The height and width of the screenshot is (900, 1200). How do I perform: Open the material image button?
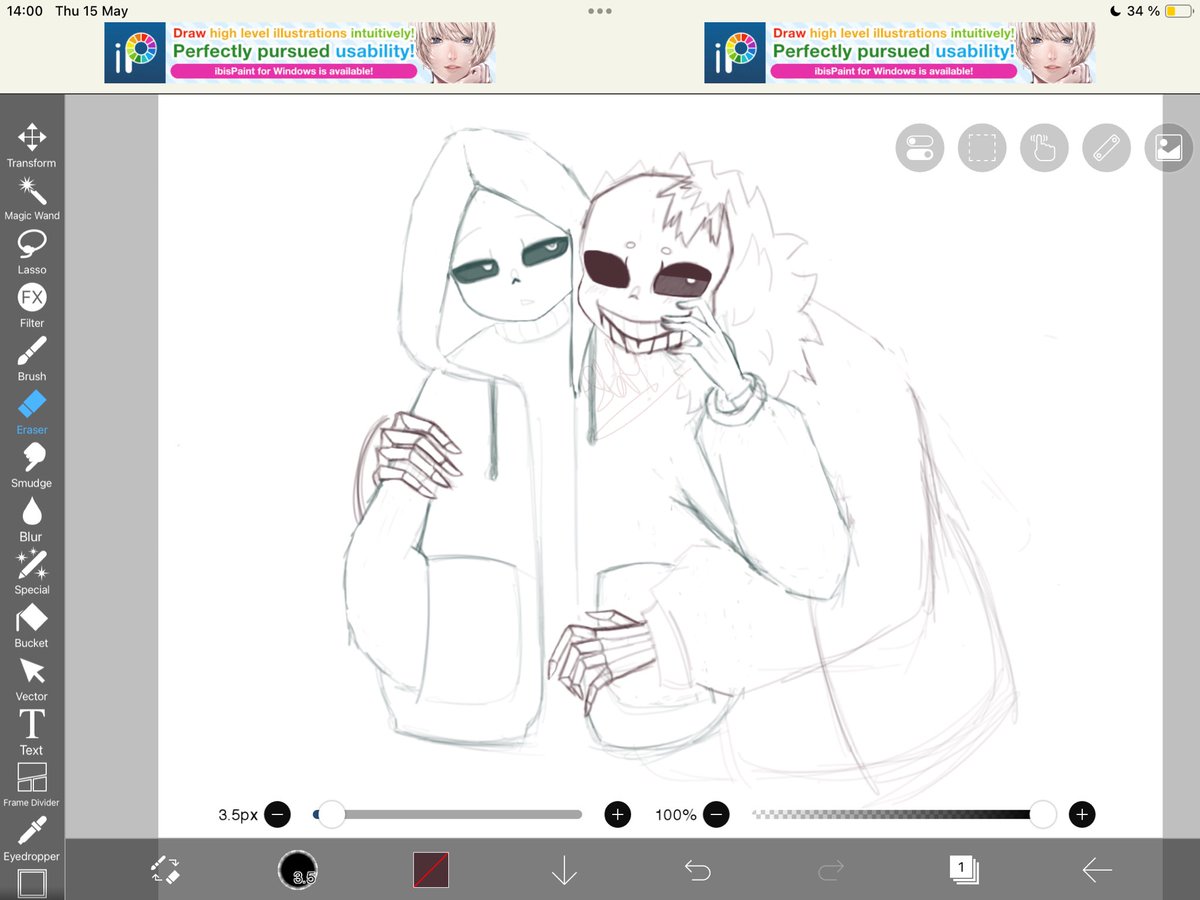(1169, 149)
